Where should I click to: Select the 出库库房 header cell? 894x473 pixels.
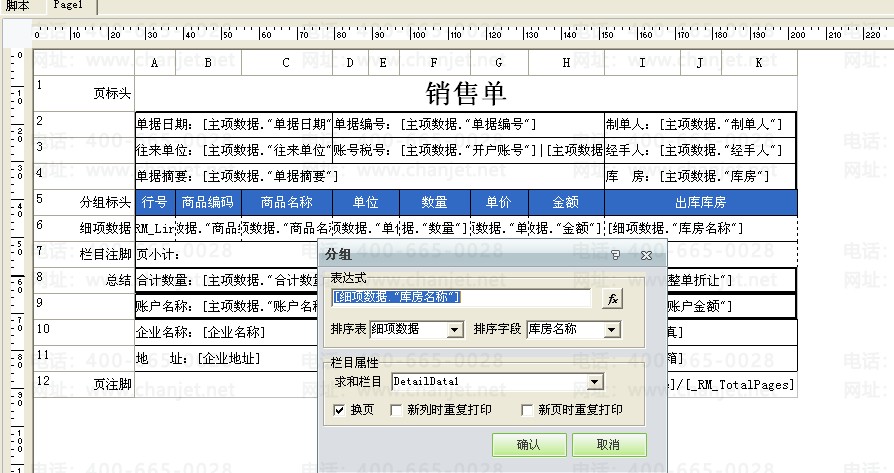(699, 202)
